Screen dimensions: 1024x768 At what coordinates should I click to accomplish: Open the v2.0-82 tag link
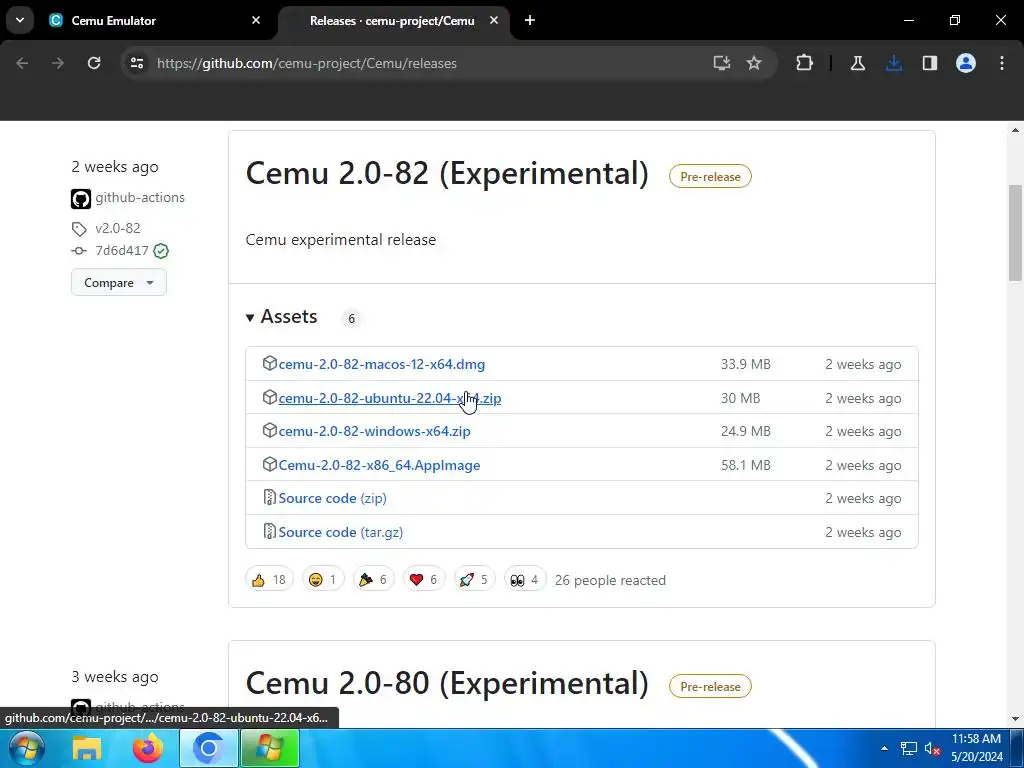pos(118,228)
